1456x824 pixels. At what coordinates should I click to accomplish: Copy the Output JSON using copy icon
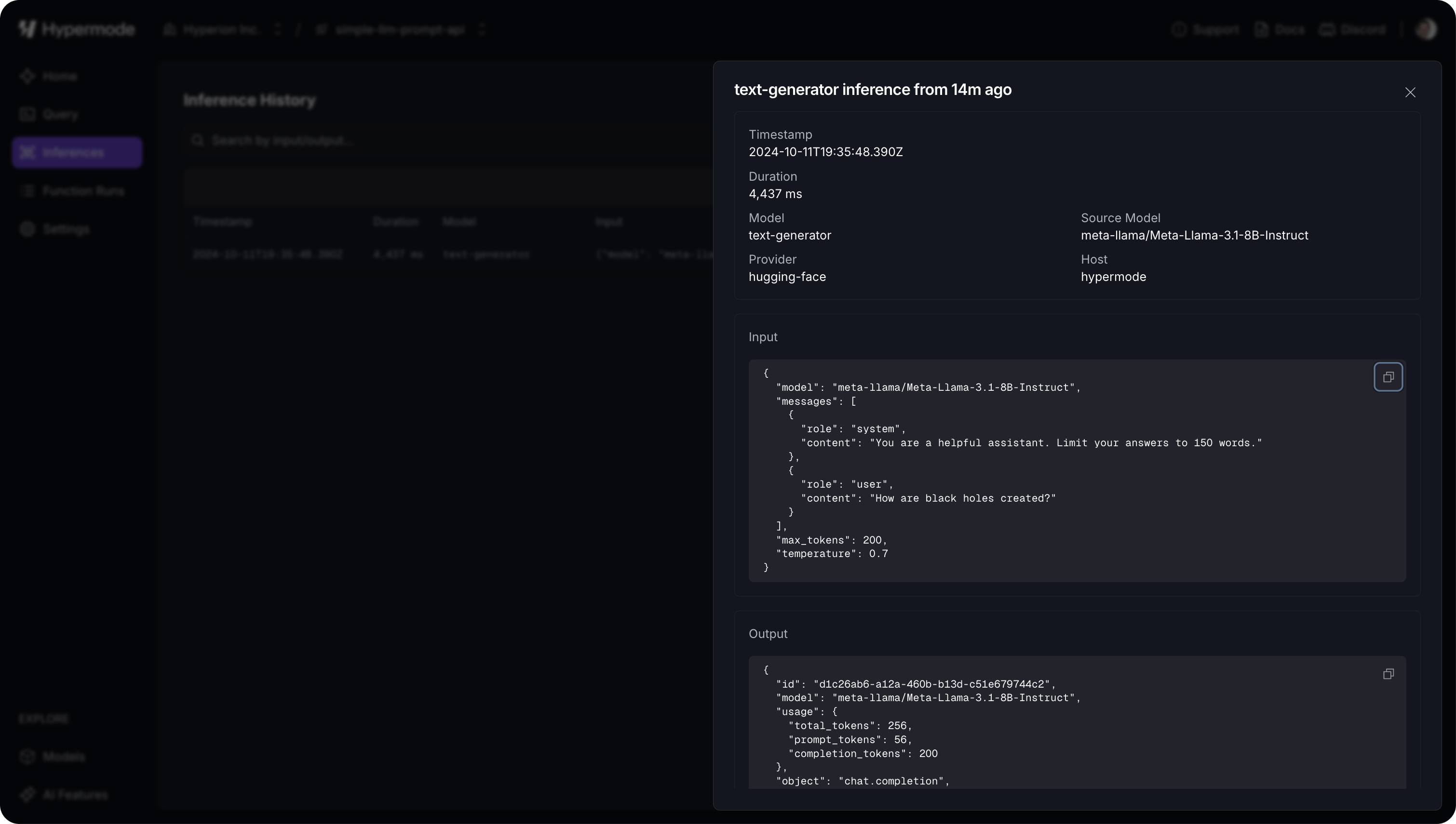1388,674
